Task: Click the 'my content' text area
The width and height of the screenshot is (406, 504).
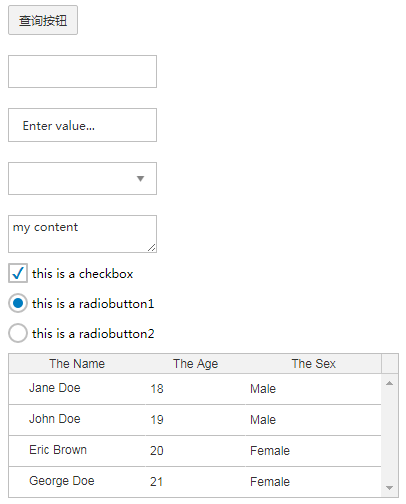Action: point(82,234)
